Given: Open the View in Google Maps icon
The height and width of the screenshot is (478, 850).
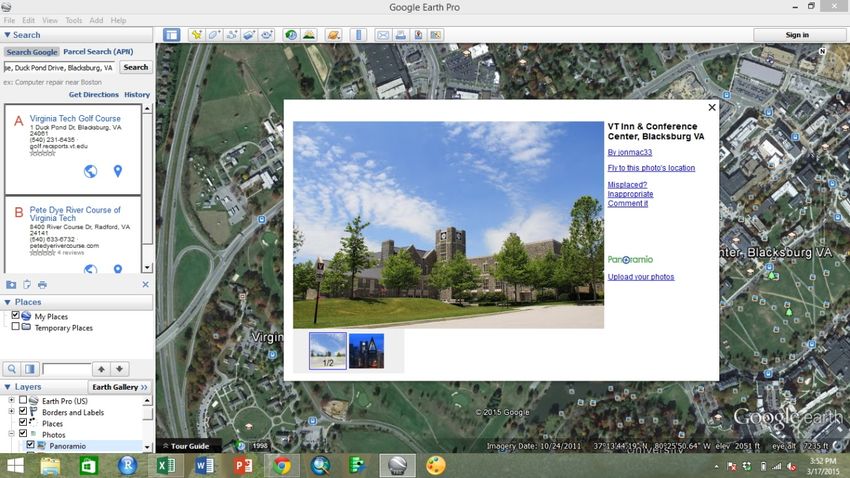Looking at the screenshot, I should [x=418, y=35].
